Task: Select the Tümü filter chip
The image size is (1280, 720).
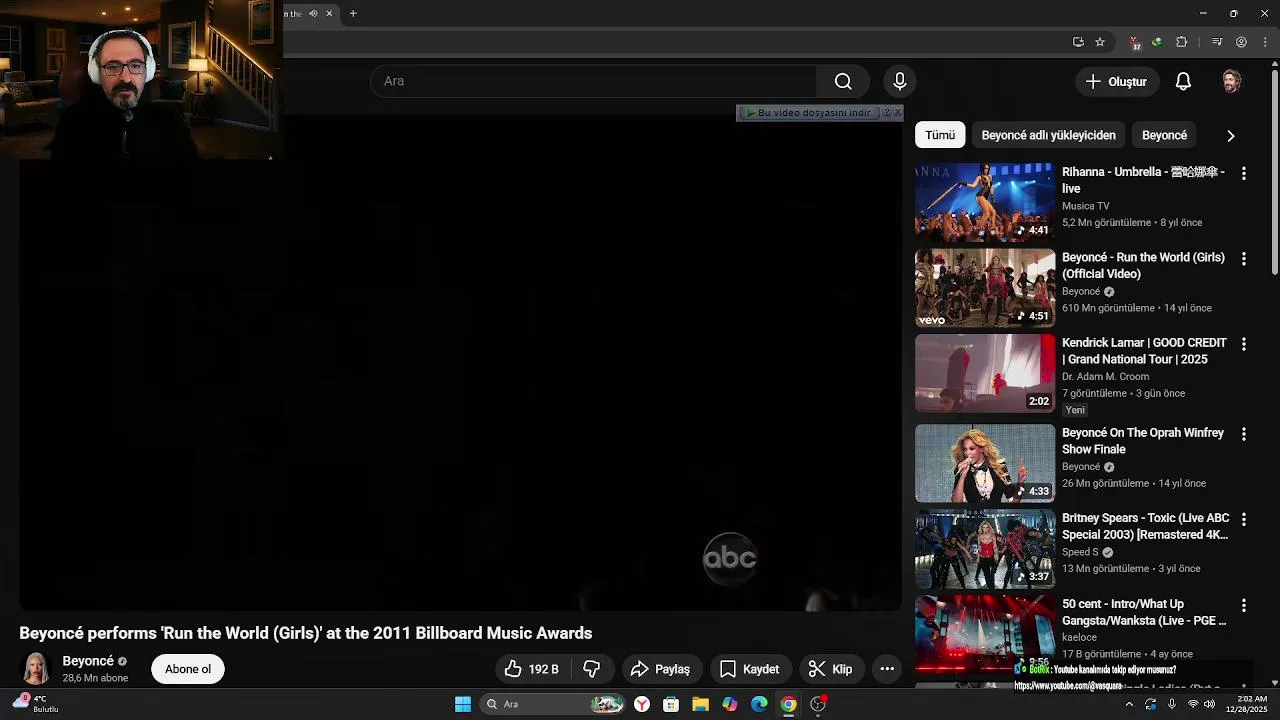Action: tap(940, 135)
